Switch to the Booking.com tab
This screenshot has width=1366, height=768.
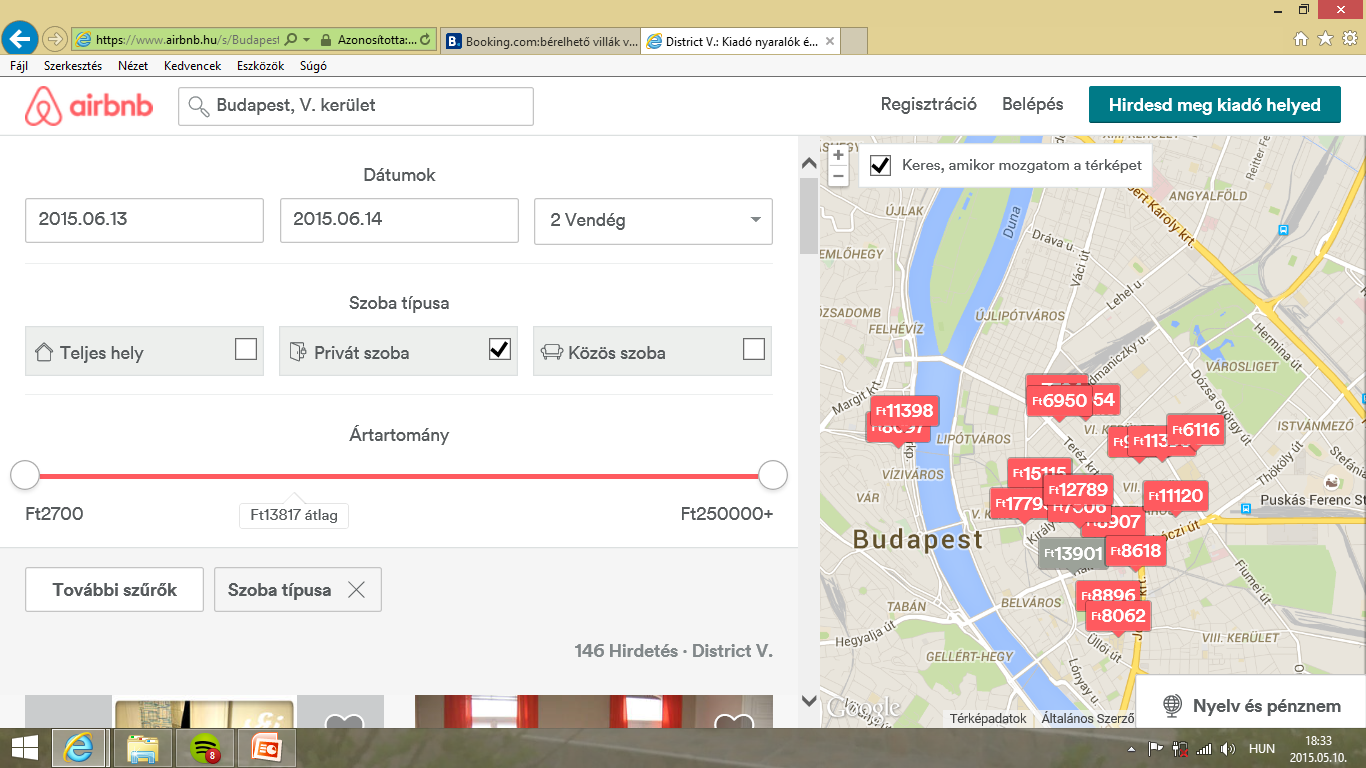(x=540, y=41)
